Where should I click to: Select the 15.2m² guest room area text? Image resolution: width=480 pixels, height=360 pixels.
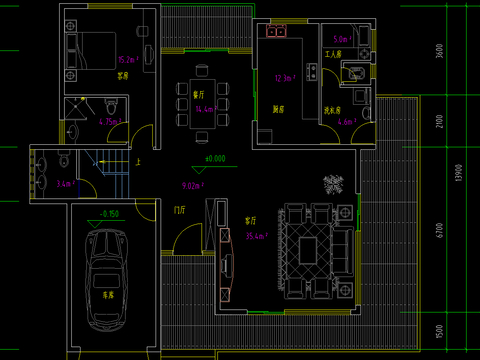pyautogui.click(x=128, y=60)
